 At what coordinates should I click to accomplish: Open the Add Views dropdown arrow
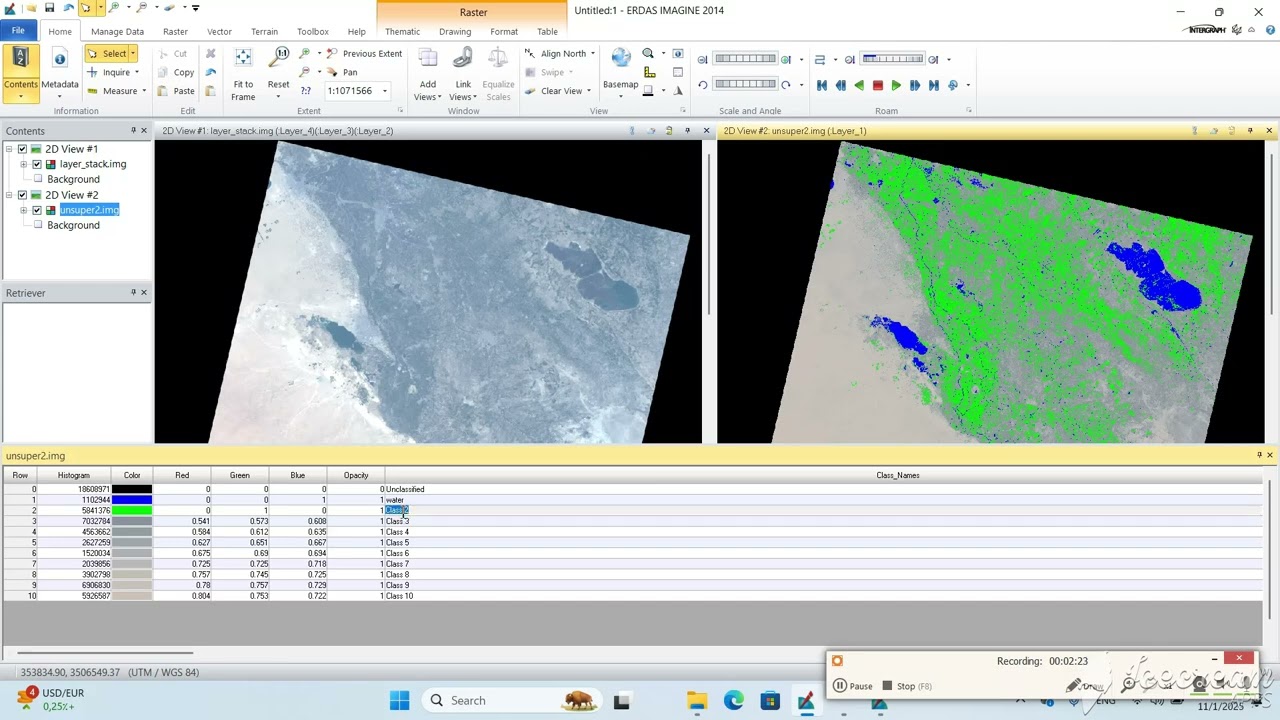coord(439,97)
